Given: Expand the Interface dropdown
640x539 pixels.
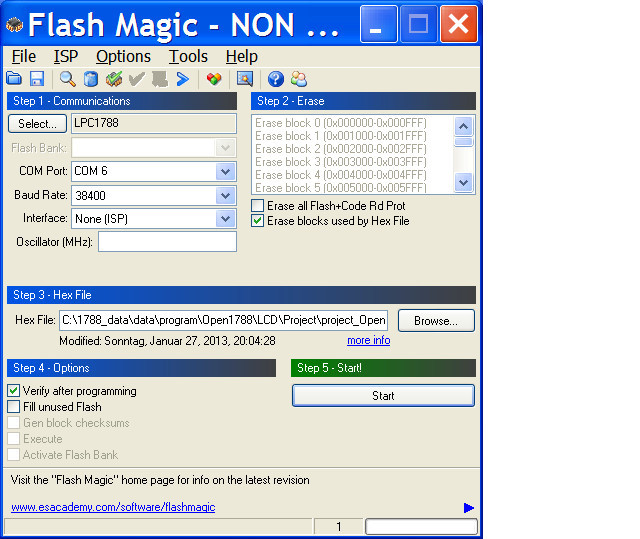Looking at the screenshot, I should pyautogui.click(x=225, y=219).
